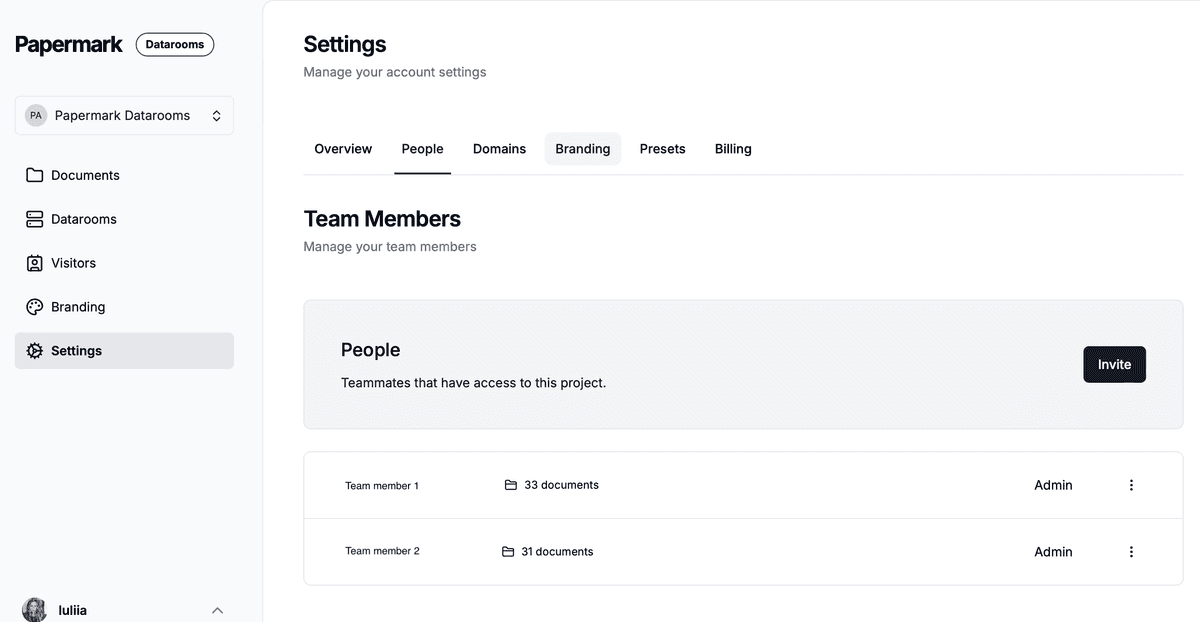
Task: Open three-dot menu for Team member 1
Action: [x=1131, y=485]
